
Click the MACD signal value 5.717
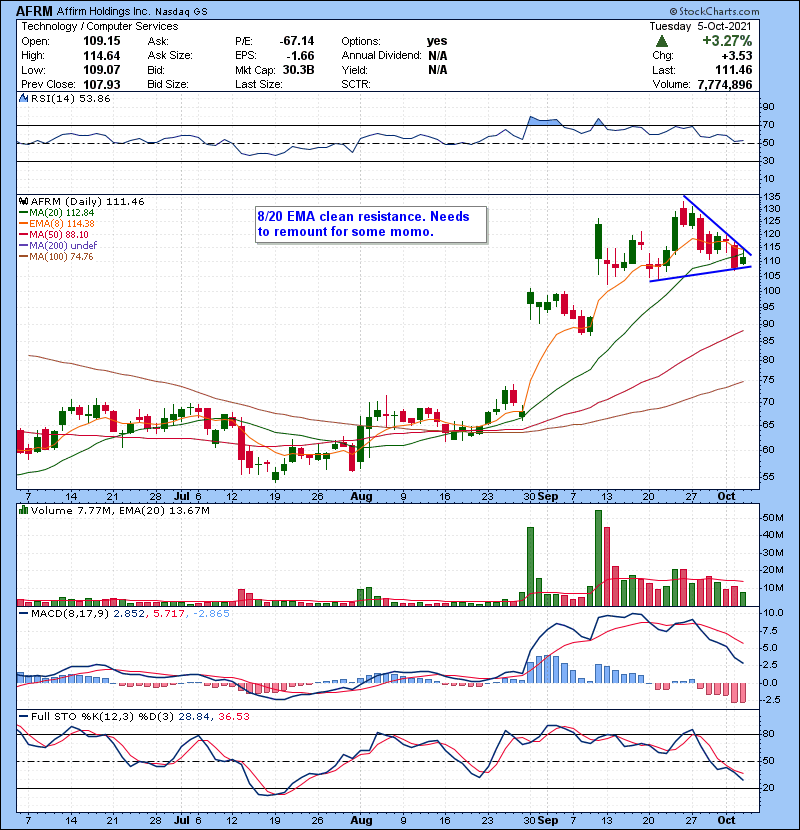coord(169,614)
